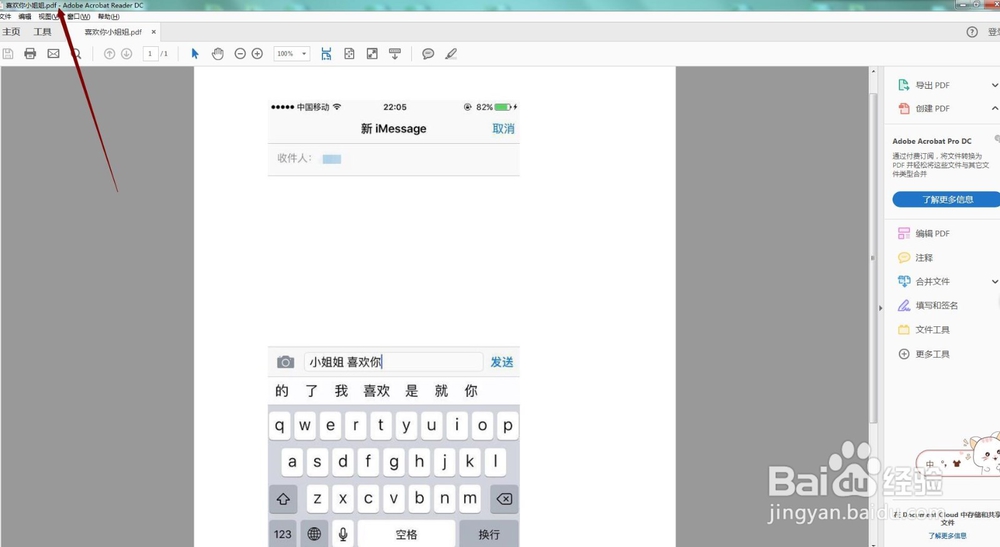
Task: Click the 注释 speech bubble icon
Action: pos(904,258)
